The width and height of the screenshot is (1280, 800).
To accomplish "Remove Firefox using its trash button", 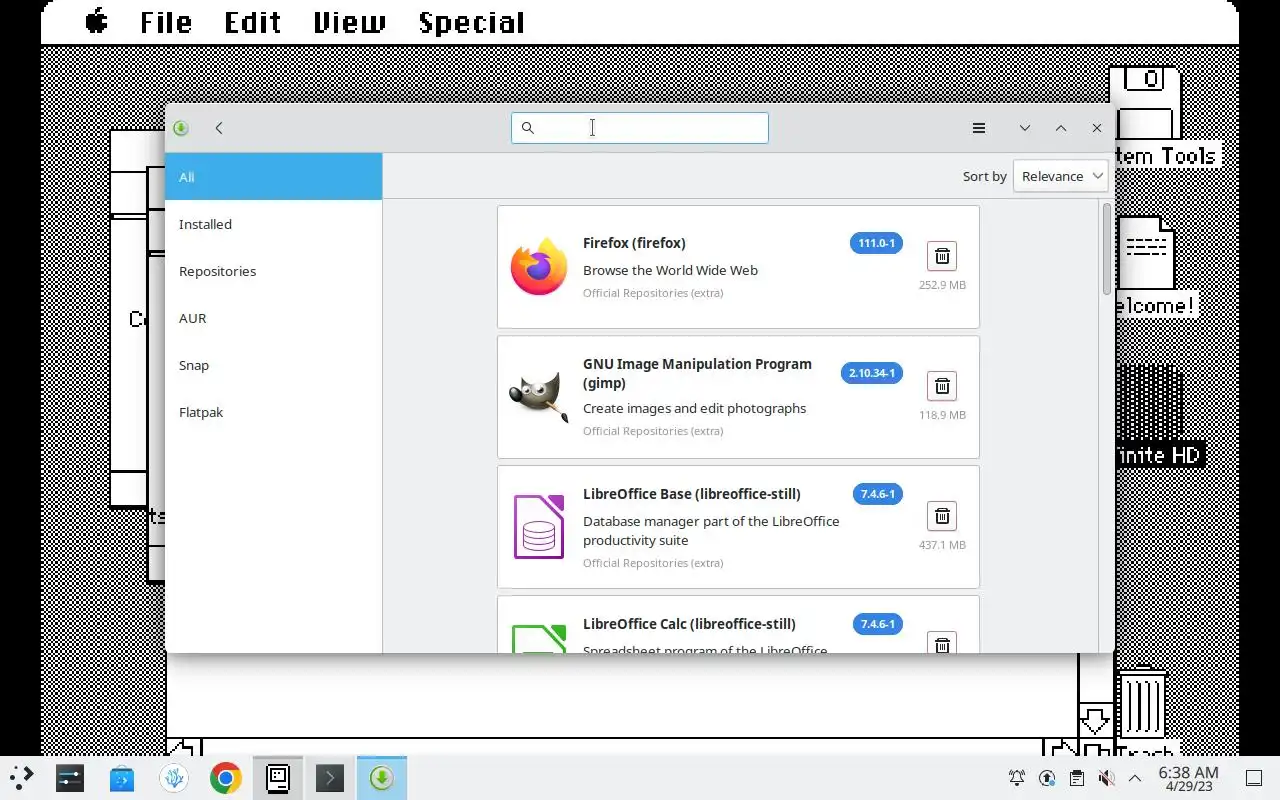I will (942, 256).
